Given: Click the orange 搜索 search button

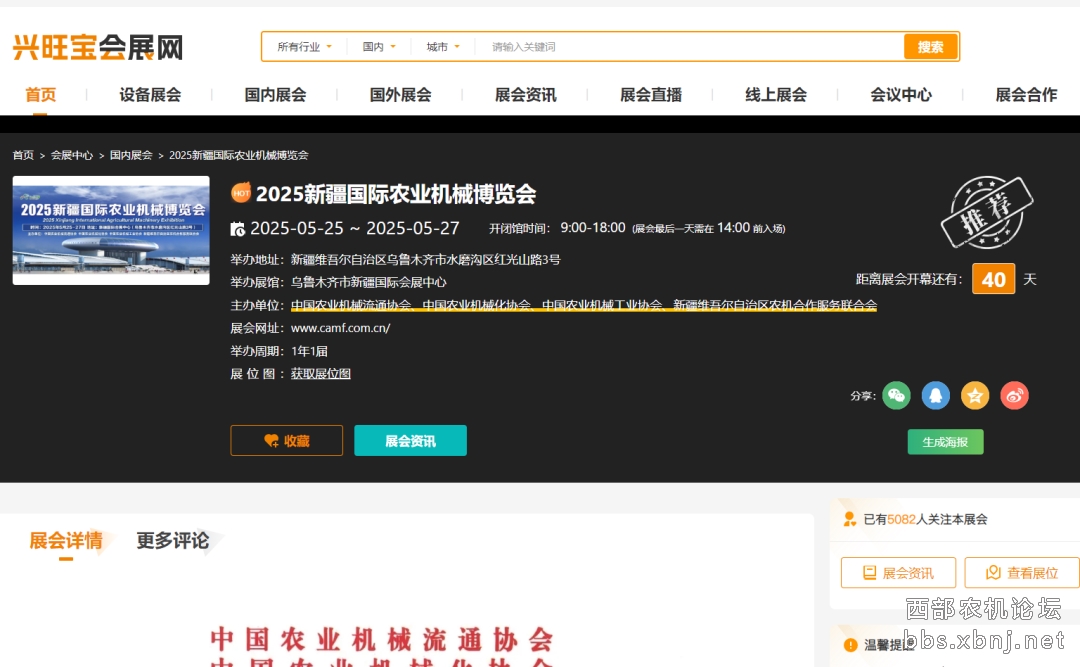Looking at the screenshot, I should tap(931, 47).
